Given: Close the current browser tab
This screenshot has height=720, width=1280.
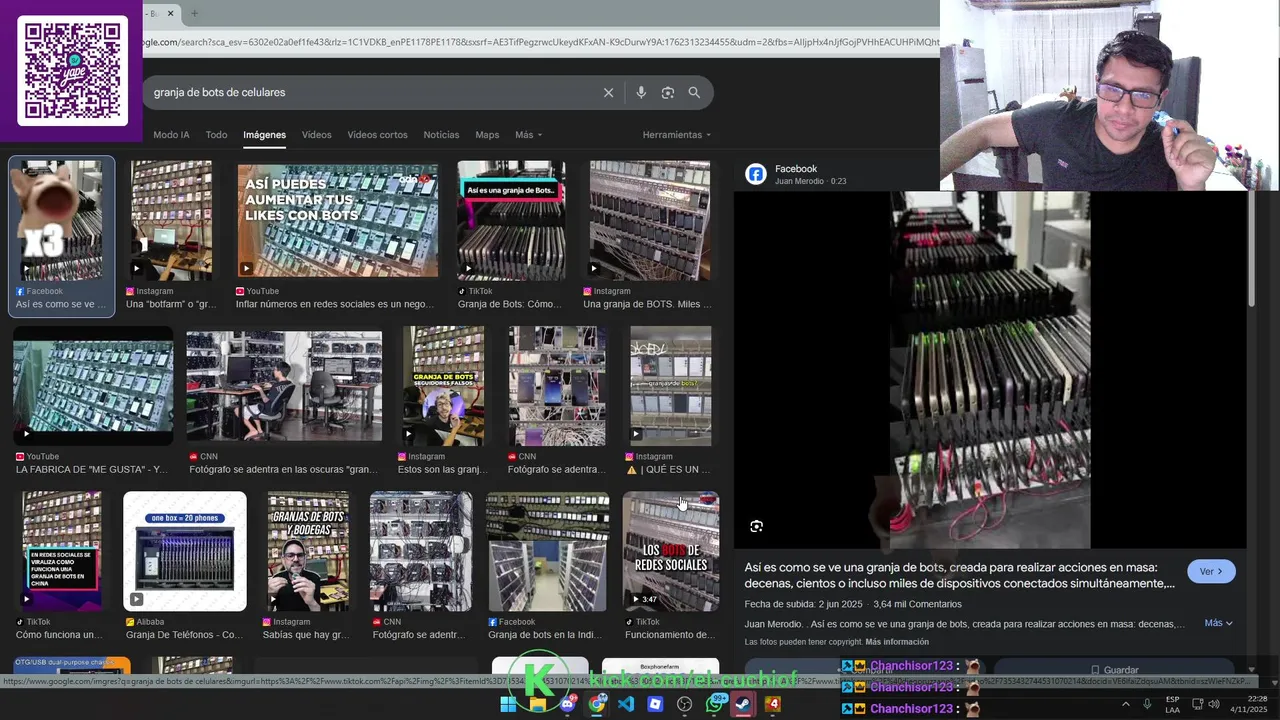Looking at the screenshot, I should [170, 13].
